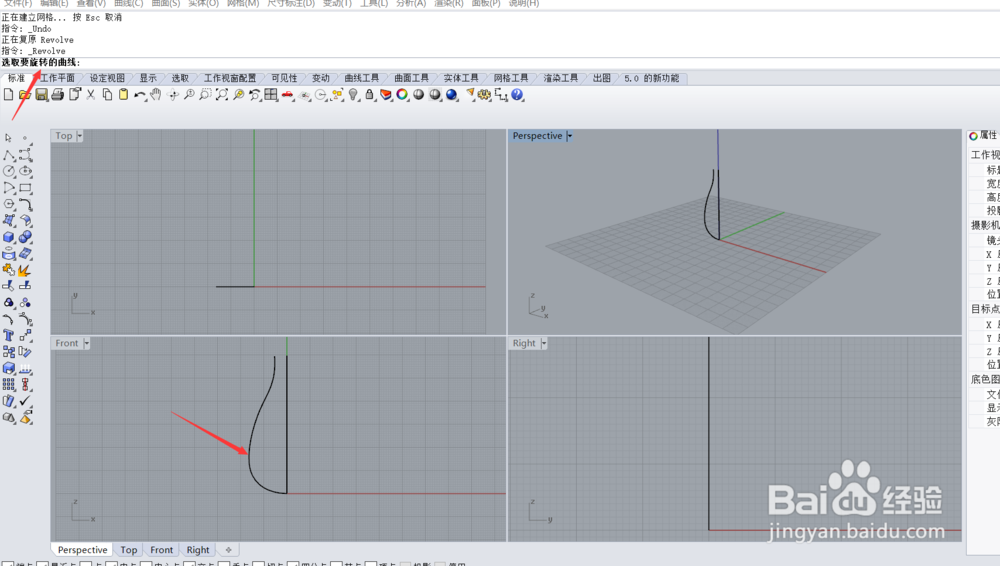This screenshot has width=1000, height=566.
Task: Switch to the 实体工具 toolbar tab
Action: (461, 78)
